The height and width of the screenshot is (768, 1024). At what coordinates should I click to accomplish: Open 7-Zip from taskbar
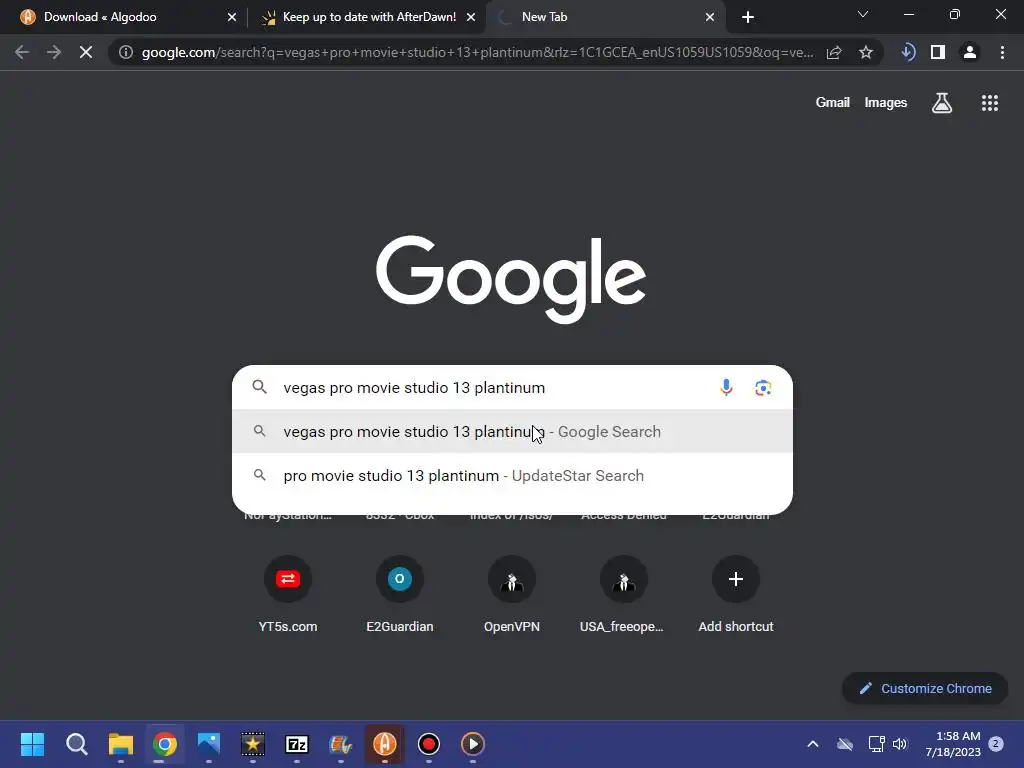coord(297,744)
